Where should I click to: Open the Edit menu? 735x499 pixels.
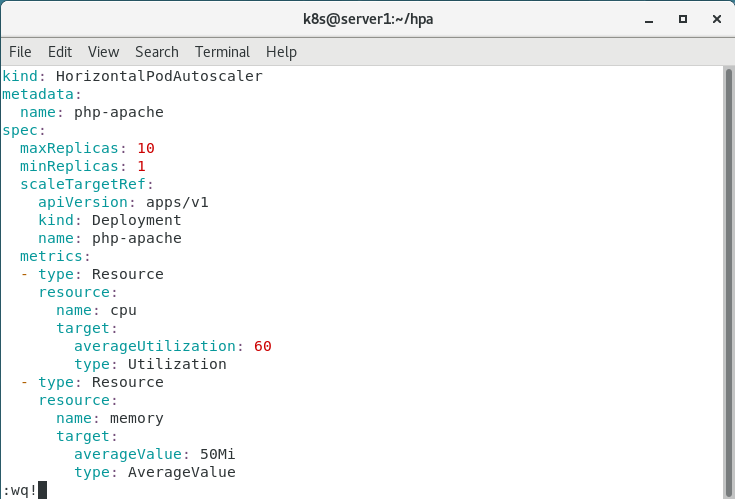[60, 52]
